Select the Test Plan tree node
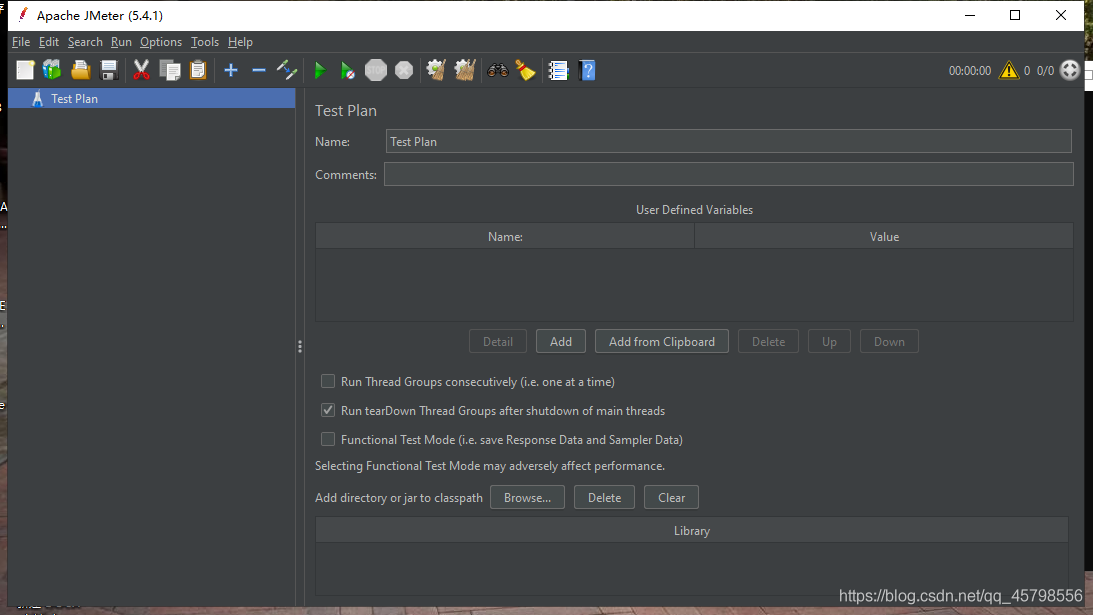This screenshot has height=615, width=1093. [152, 98]
